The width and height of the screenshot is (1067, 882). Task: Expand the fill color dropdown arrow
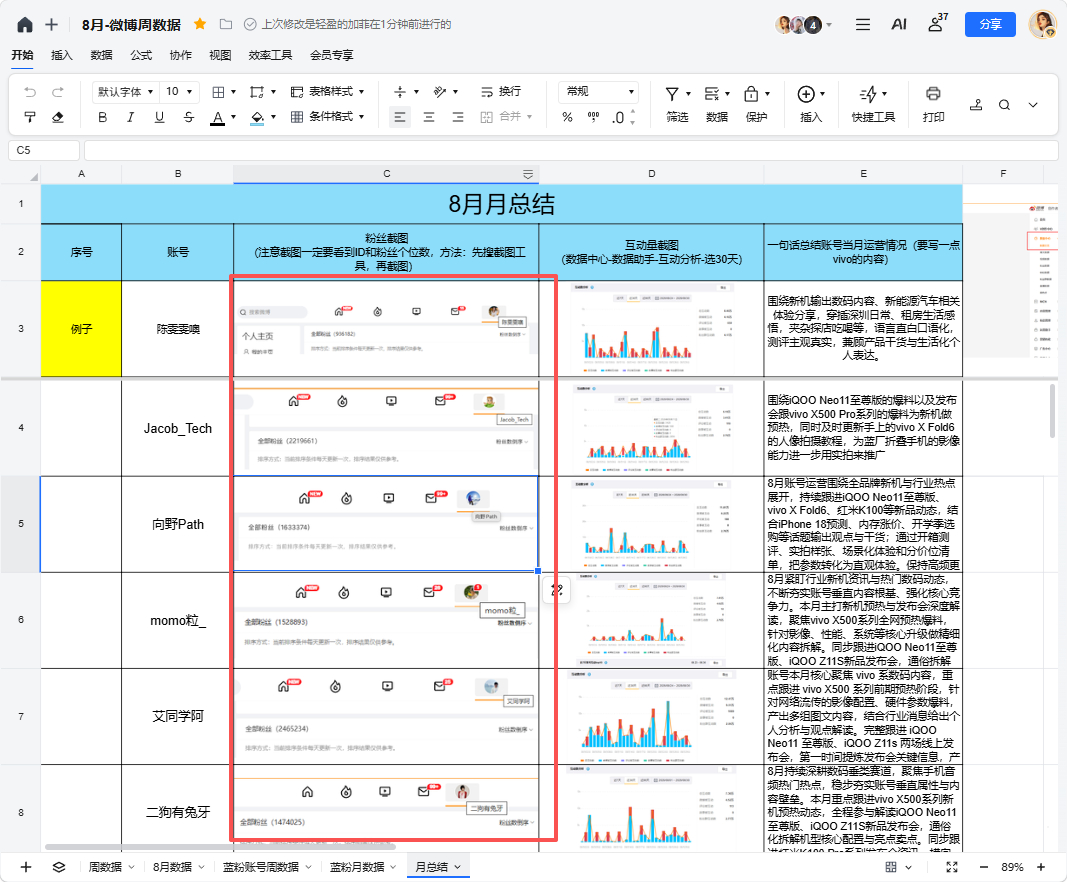[x=274, y=117]
